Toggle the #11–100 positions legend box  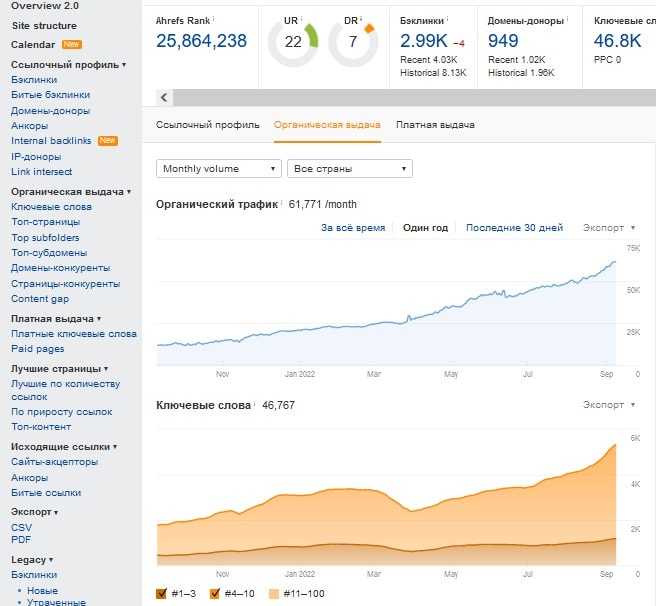[274, 593]
